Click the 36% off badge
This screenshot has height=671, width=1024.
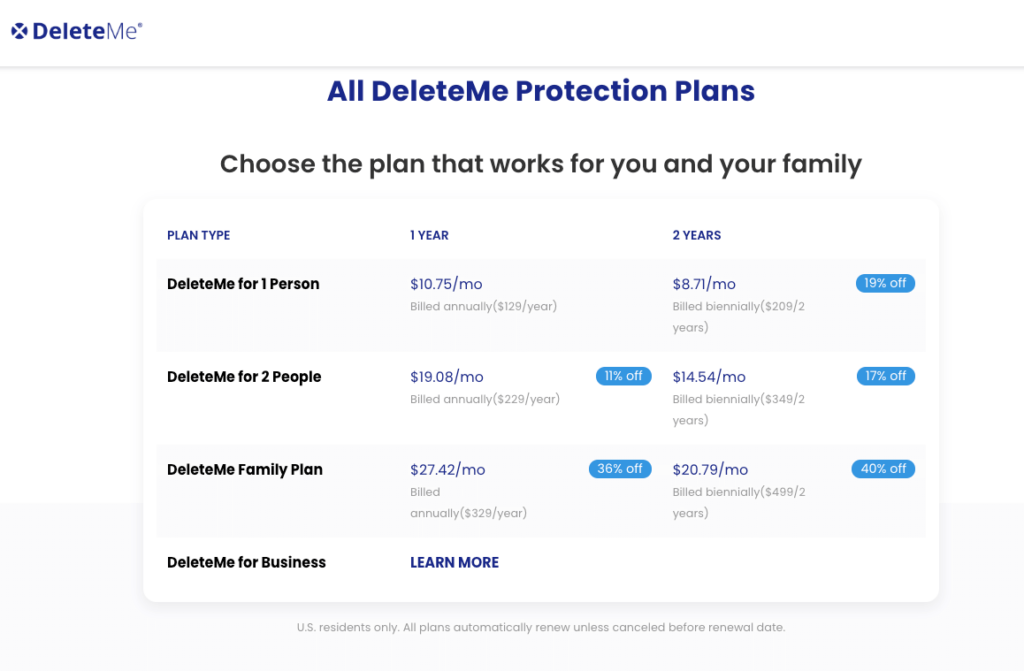pyautogui.click(x=620, y=468)
